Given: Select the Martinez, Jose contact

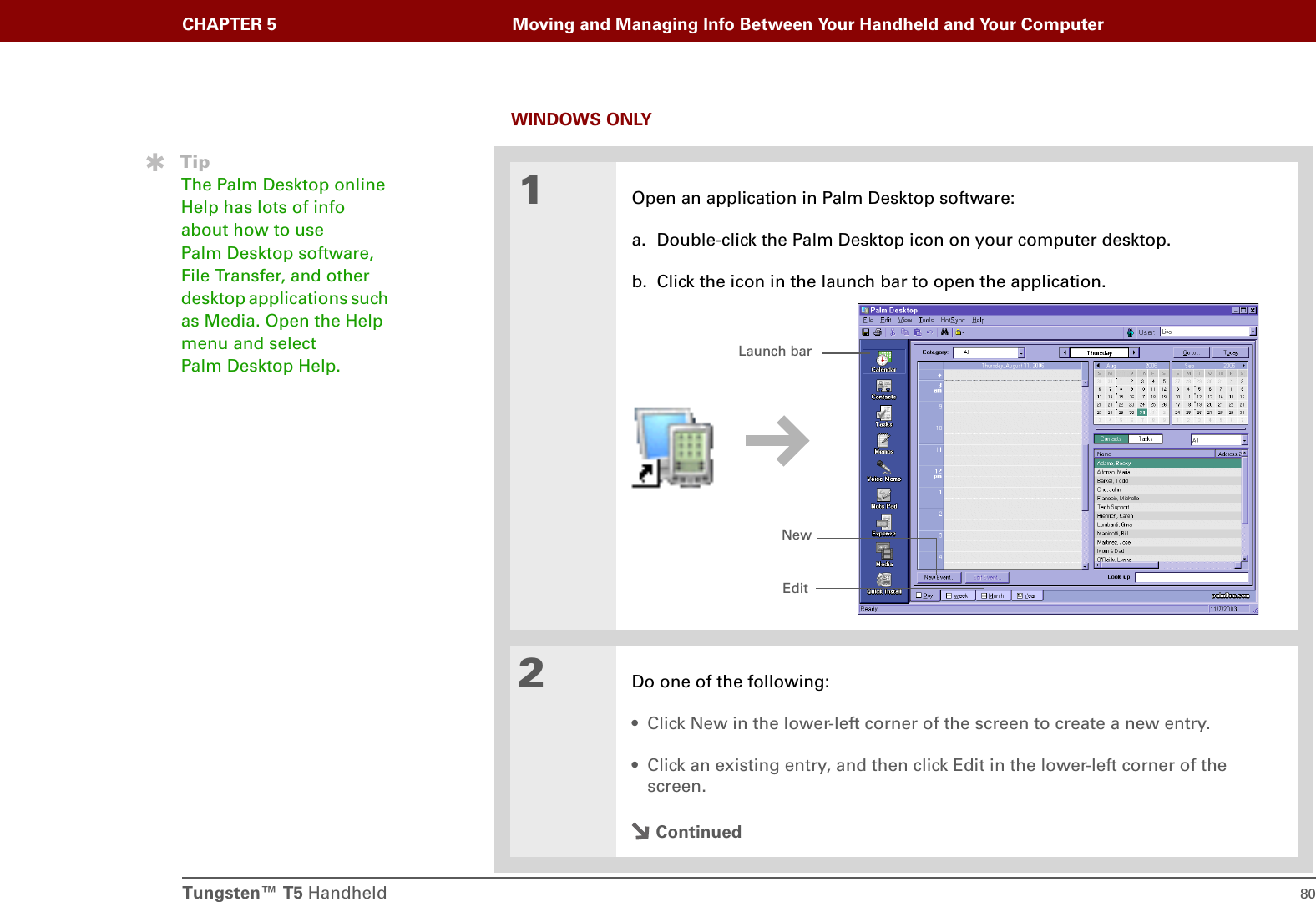Looking at the screenshot, I should point(1167,542).
